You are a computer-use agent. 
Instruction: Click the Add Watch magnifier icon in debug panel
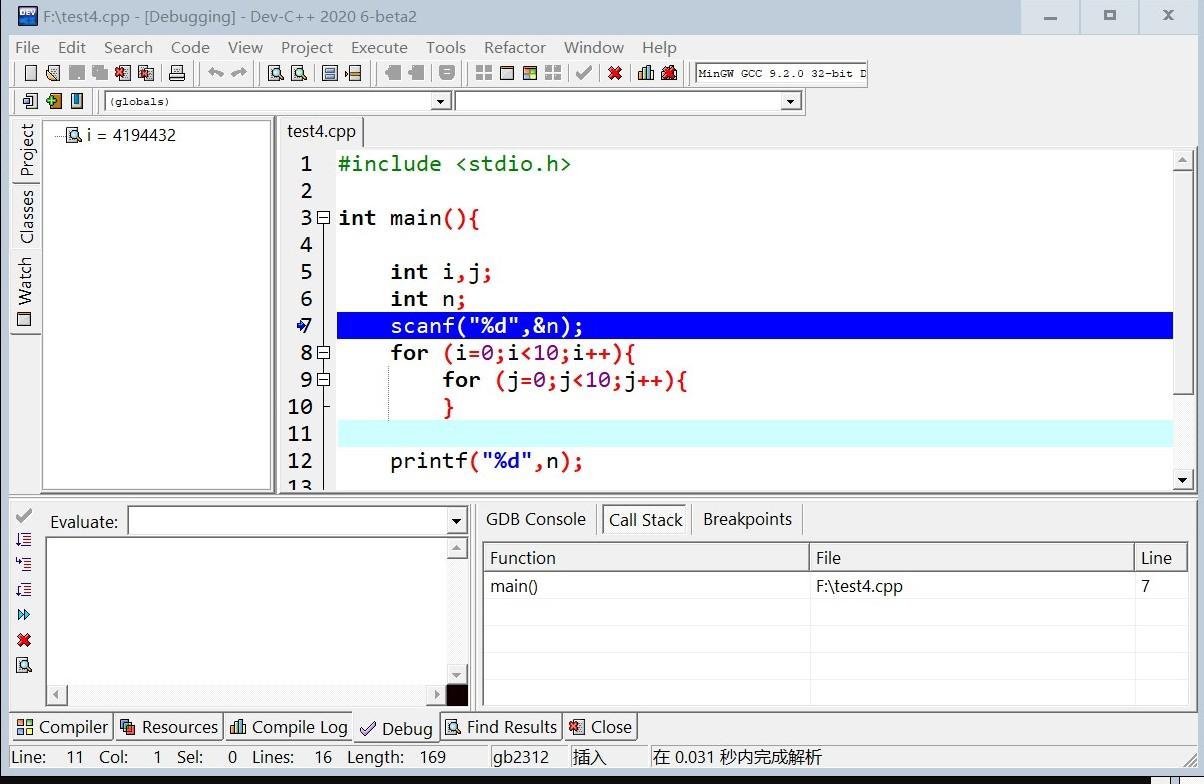[24, 665]
